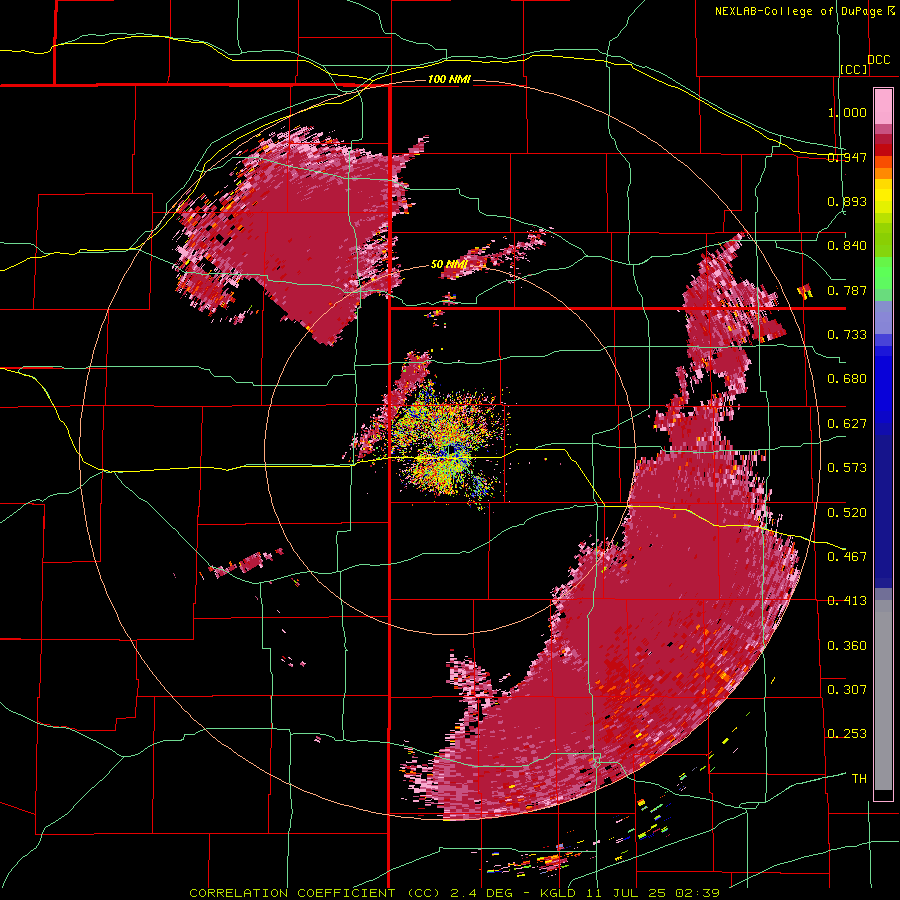Select the 0.947 legend value
Screen dimensions: 900x900
click(x=847, y=157)
